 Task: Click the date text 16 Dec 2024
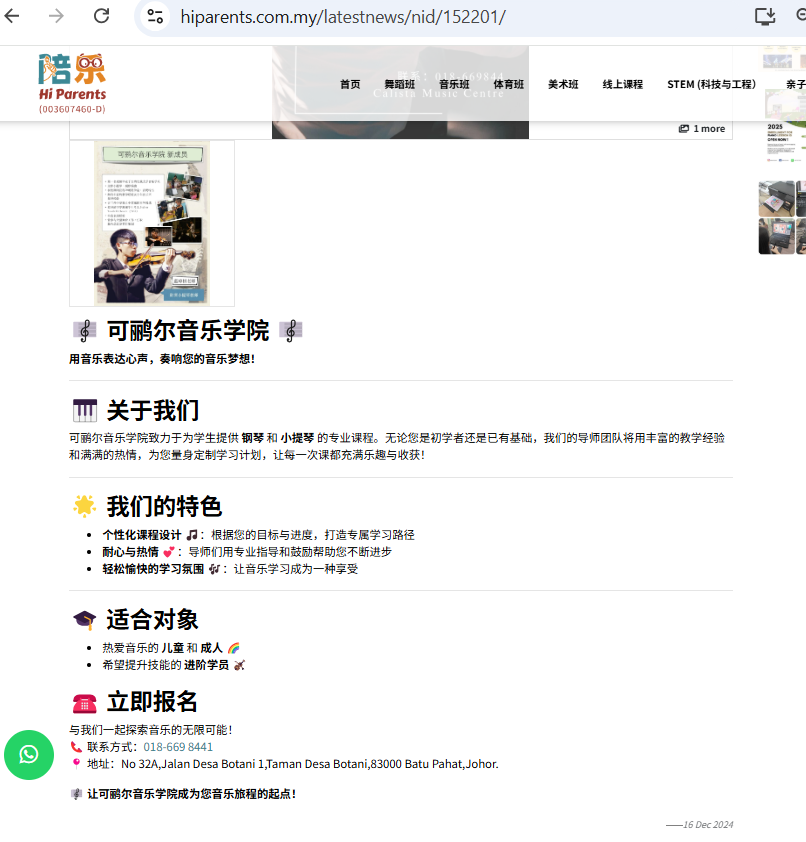pos(708,825)
